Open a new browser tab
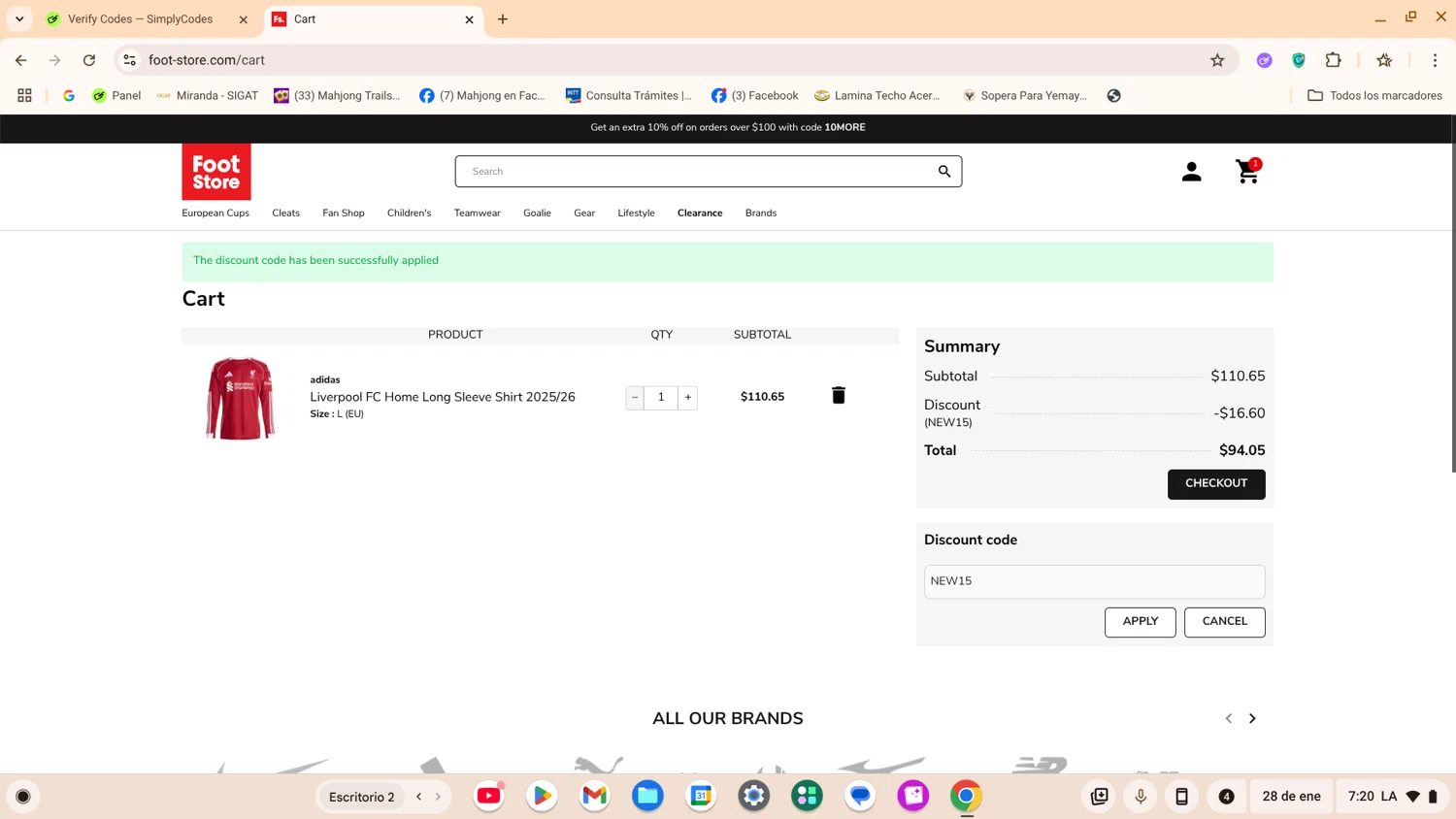The height and width of the screenshot is (819, 1456). tap(503, 19)
